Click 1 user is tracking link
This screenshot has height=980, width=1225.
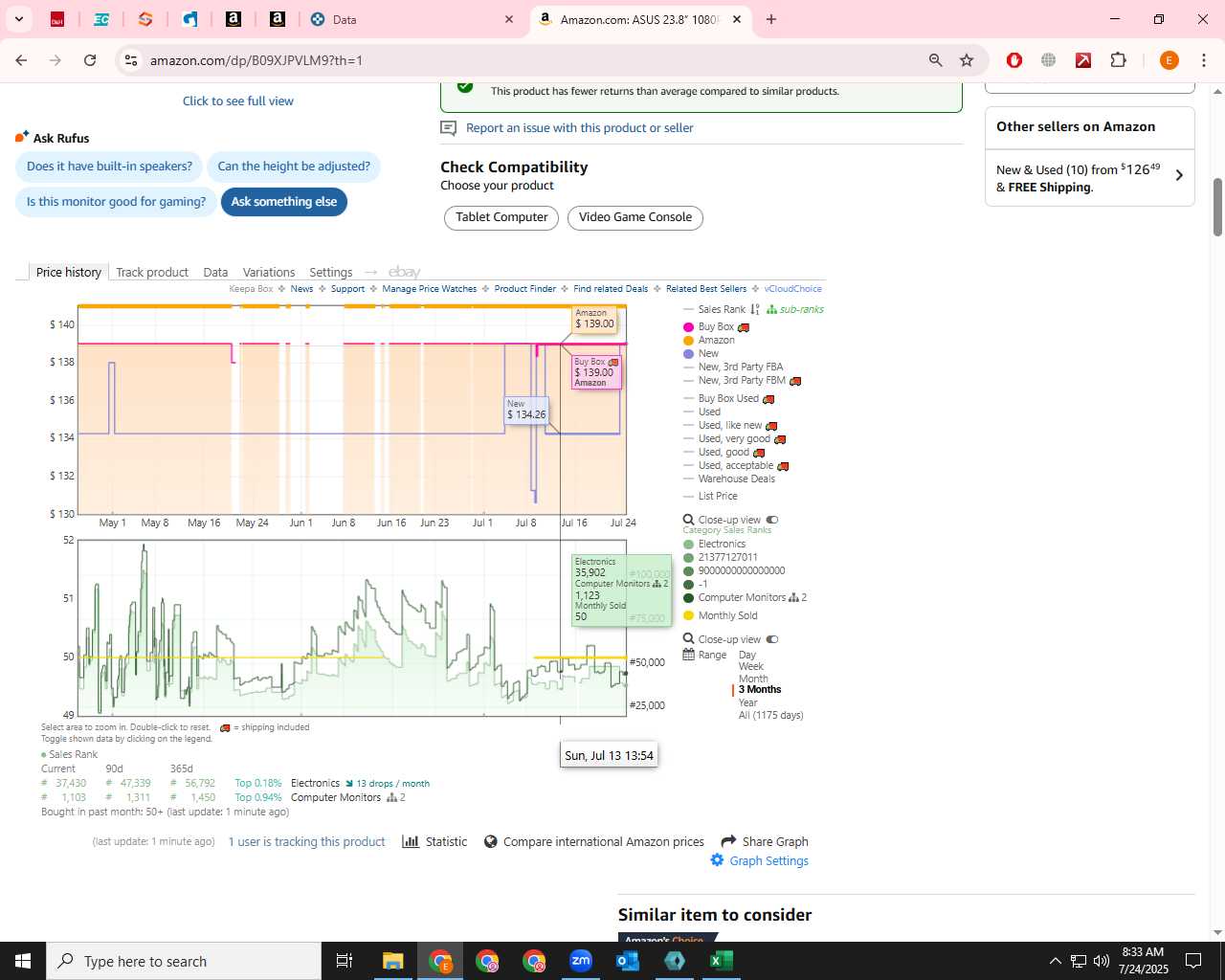pos(306,841)
